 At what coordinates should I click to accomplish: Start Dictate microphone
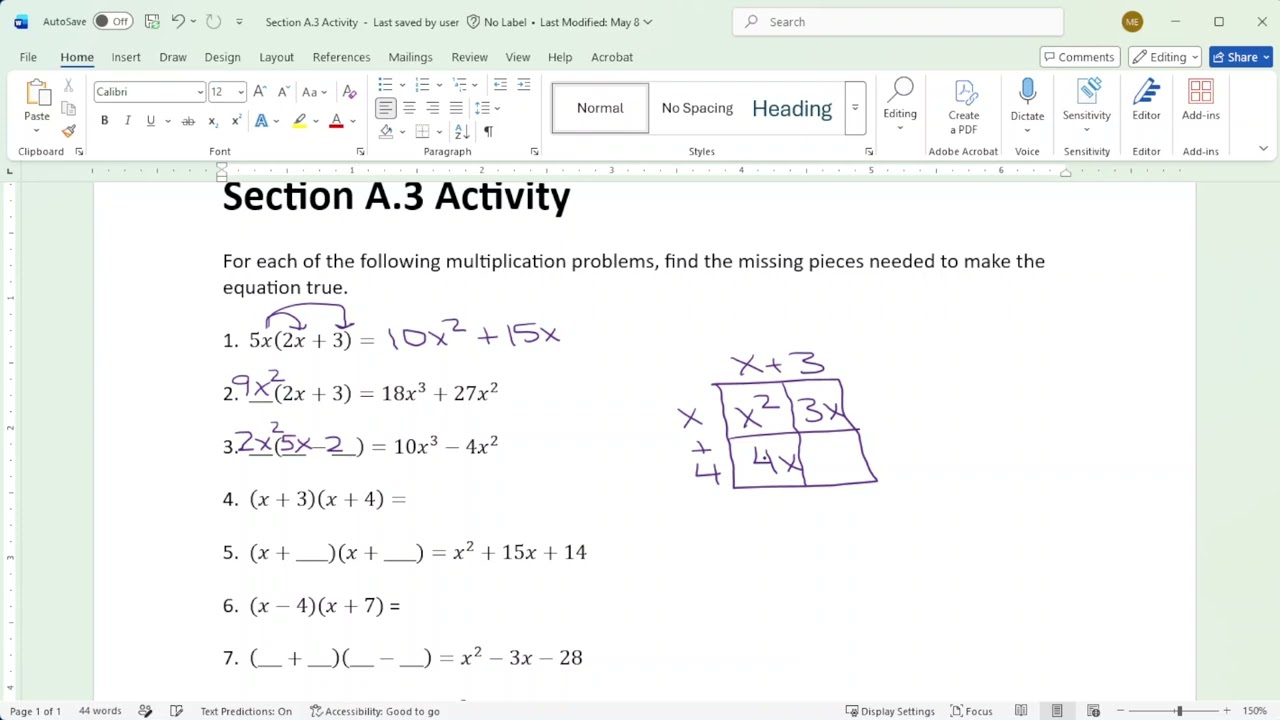pyautogui.click(x=1027, y=100)
